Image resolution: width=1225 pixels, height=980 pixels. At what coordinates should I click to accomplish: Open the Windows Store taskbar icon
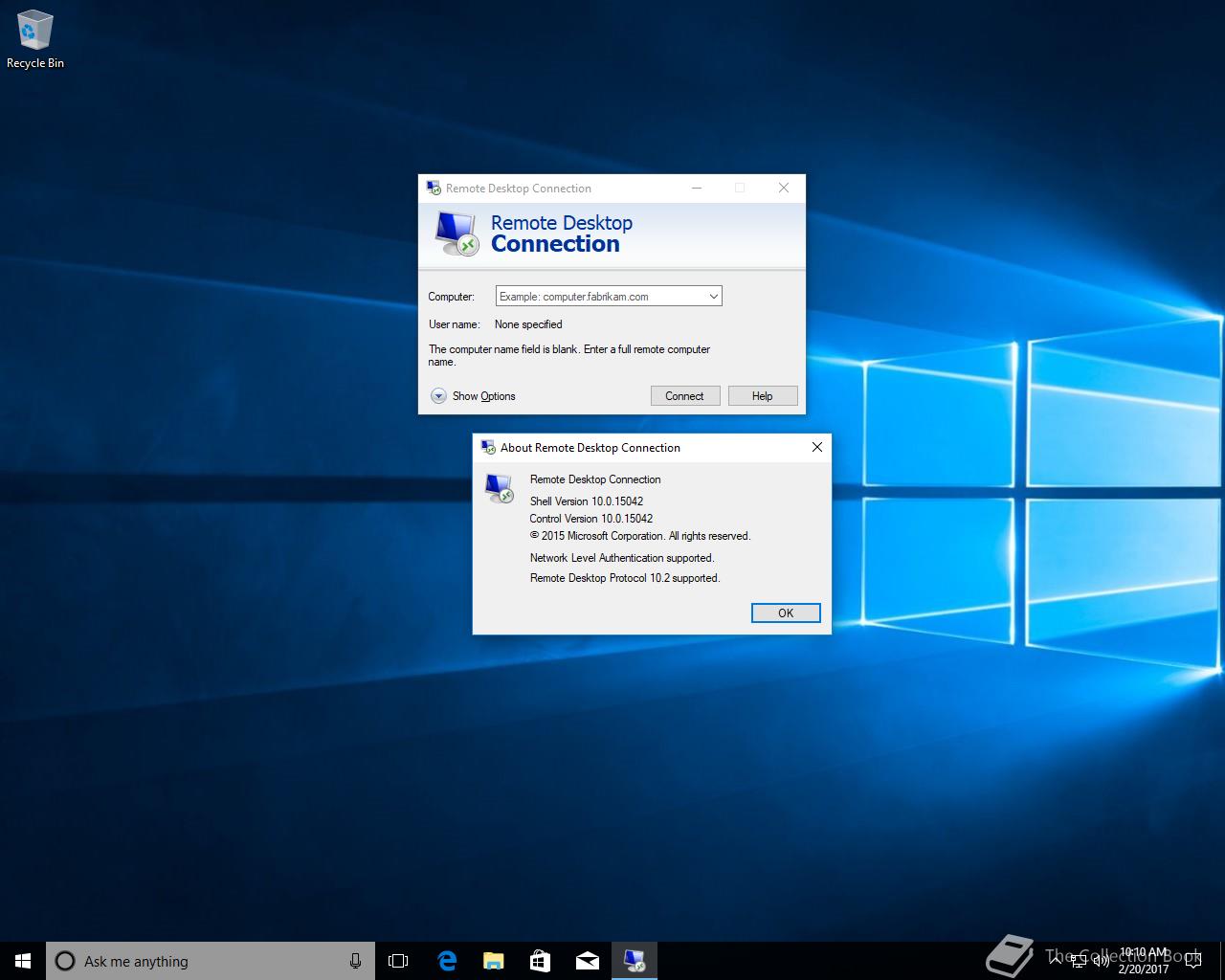tap(540, 961)
